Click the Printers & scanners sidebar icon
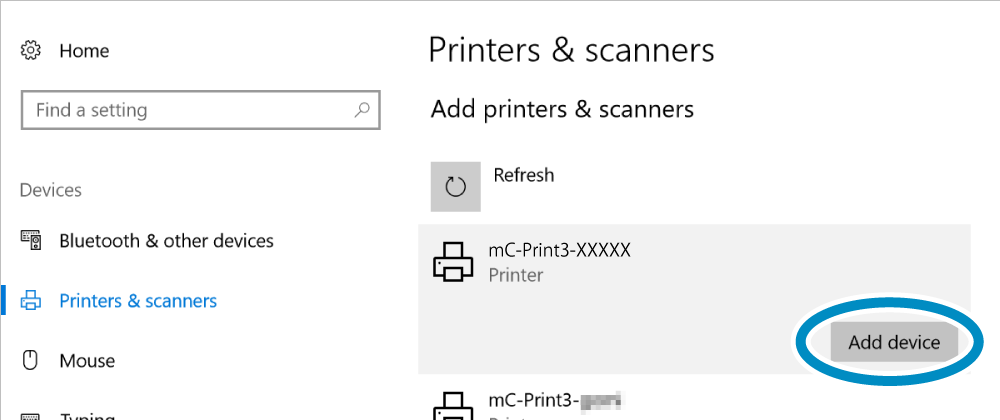Screen dimensions: 1000x420 [x=31, y=301]
